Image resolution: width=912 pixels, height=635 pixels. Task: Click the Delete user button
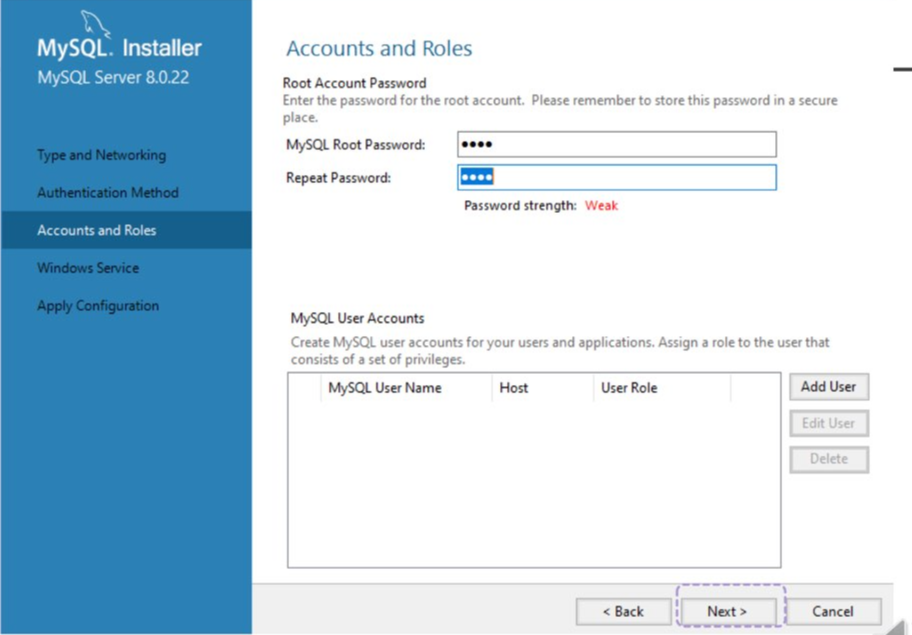click(x=829, y=459)
